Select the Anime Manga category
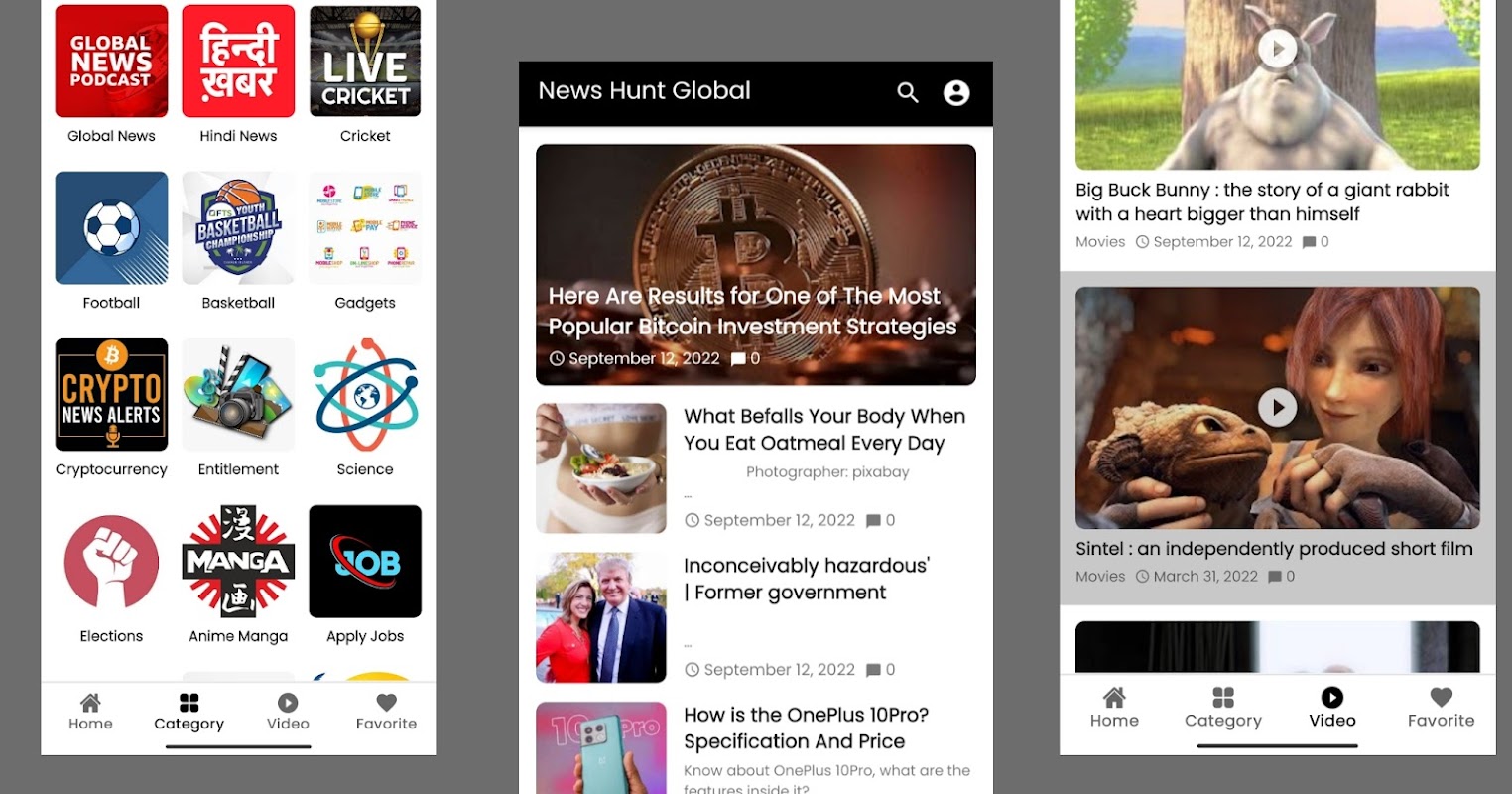 (238, 562)
